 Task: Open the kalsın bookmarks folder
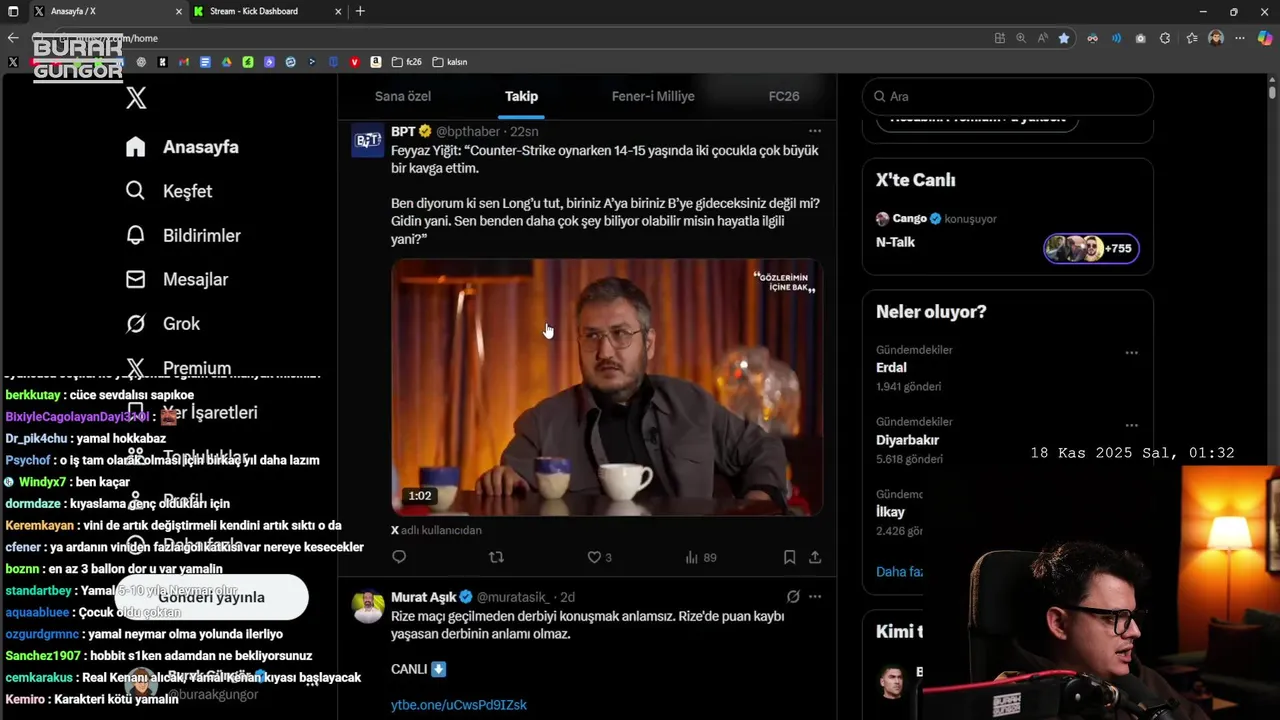click(450, 62)
